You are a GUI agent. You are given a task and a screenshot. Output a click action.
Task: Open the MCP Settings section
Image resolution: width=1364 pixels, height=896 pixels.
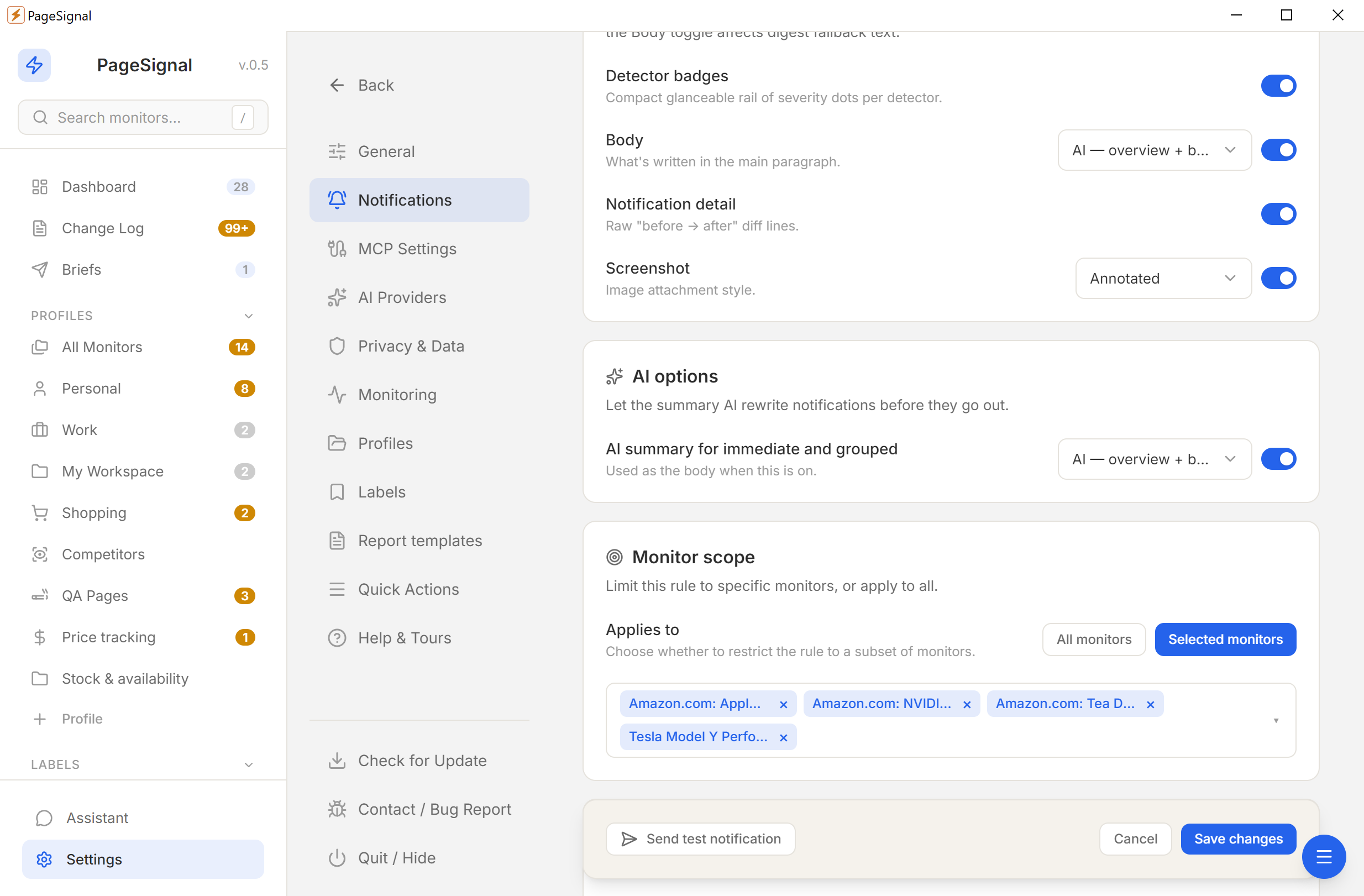pos(419,249)
